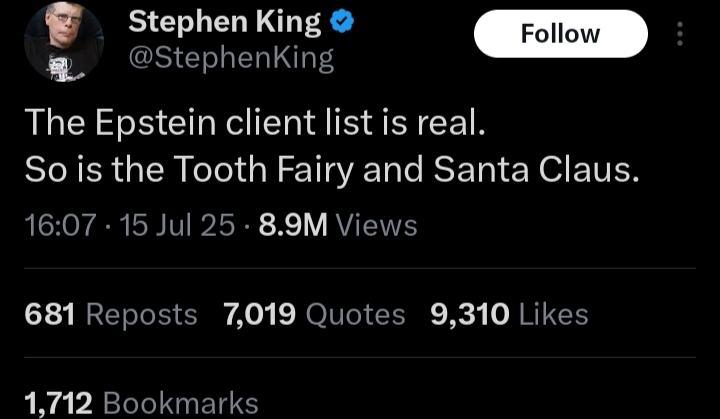Click the word Quotes label

click(x=355, y=316)
